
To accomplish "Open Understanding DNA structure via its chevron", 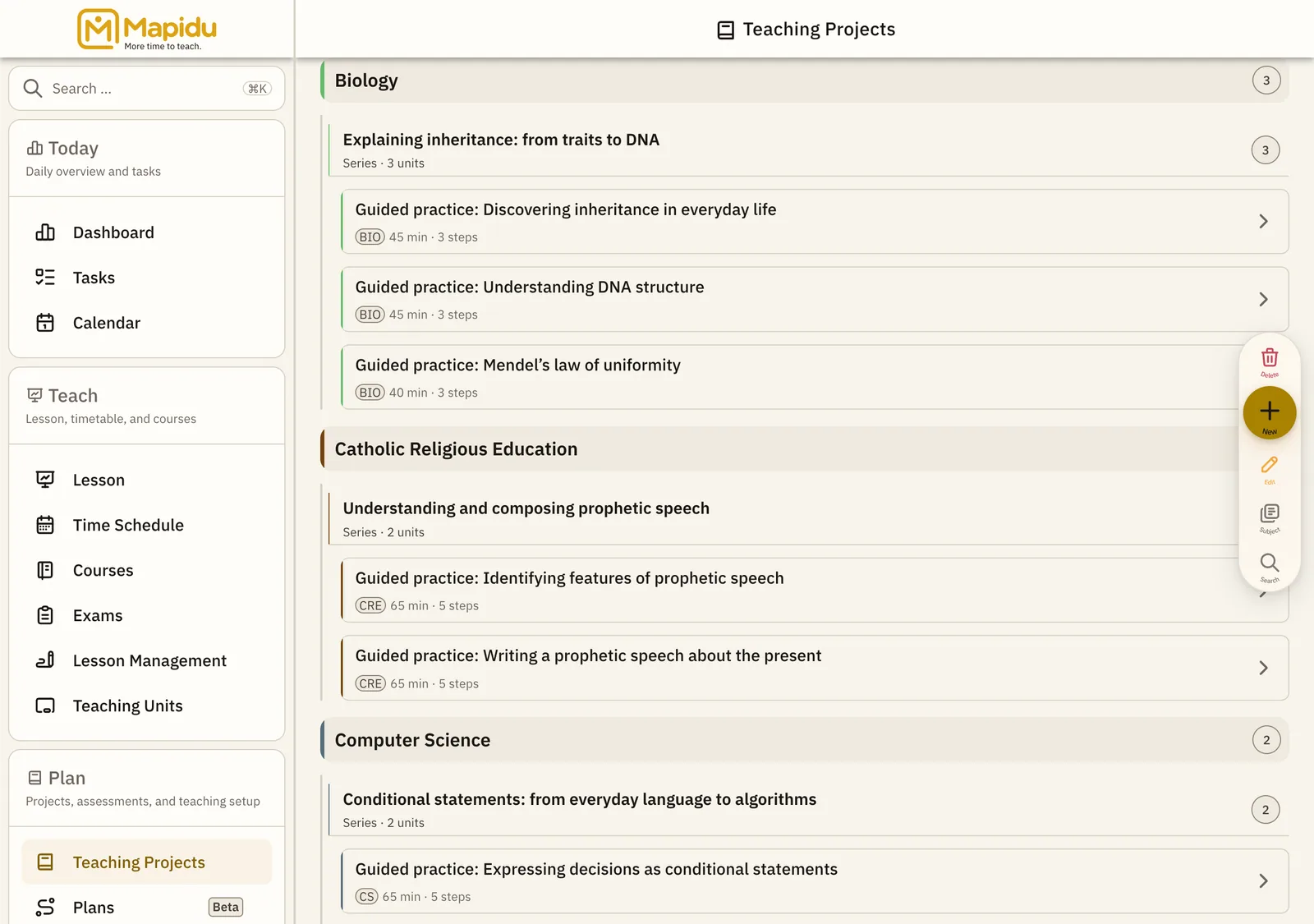I will [1263, 300].
